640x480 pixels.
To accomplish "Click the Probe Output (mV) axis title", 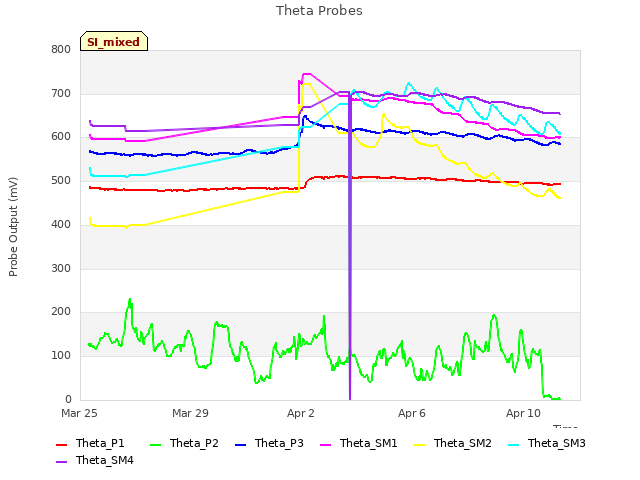I will pyautogui.click(x=13, y=227).
